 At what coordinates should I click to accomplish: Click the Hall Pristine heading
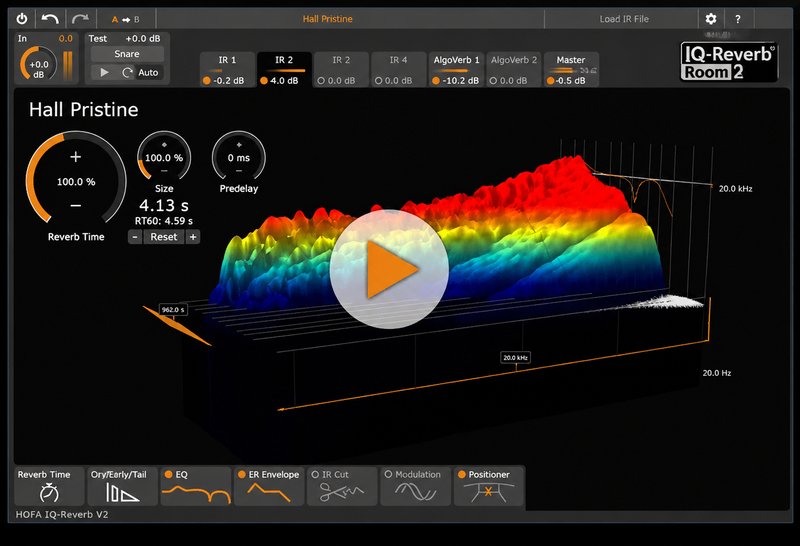[x=84, y=110]
